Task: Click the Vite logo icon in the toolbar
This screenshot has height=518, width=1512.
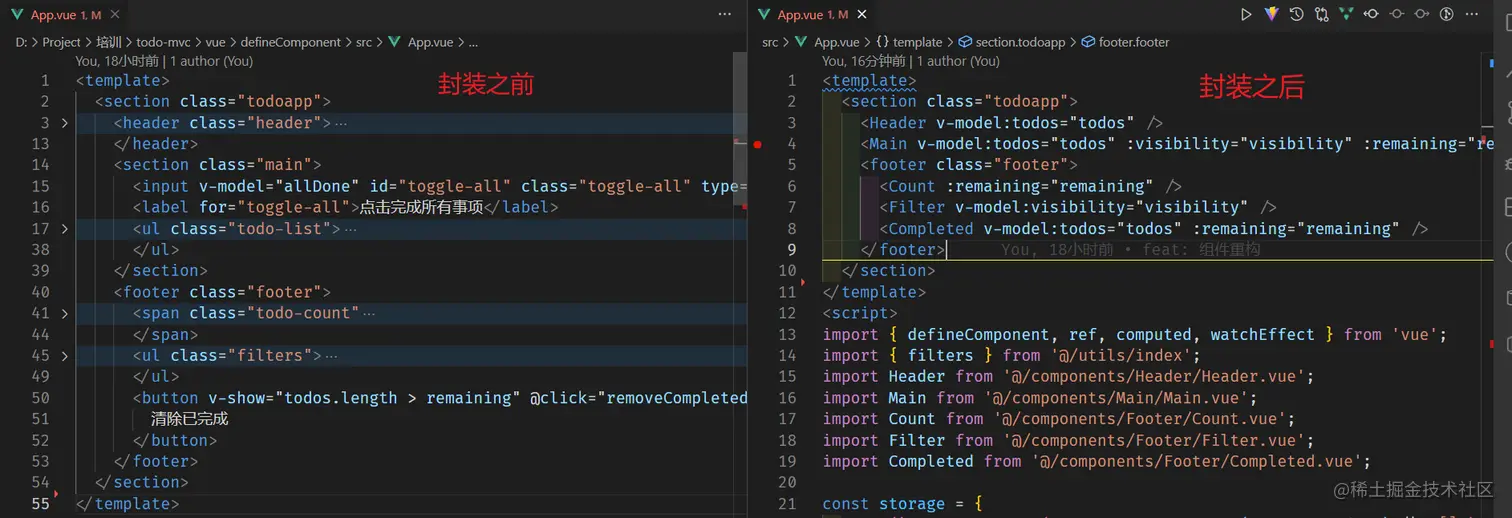Action: 1271,14
